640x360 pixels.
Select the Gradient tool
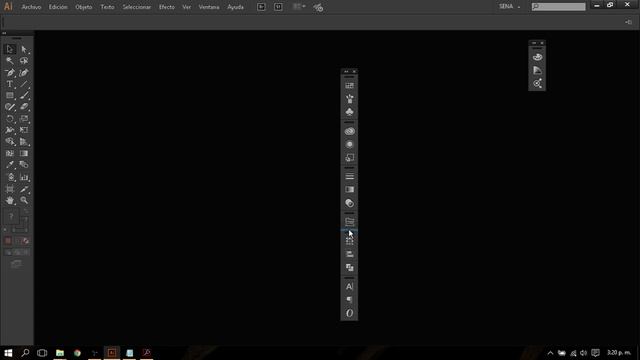(24, 153)
